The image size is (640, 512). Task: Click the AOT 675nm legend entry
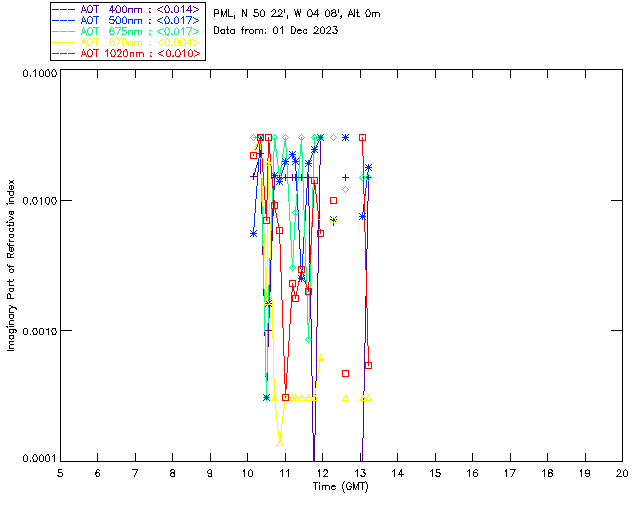[x=127, y=31]
